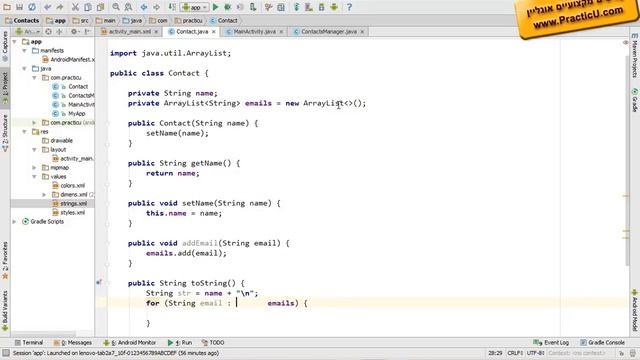Image resolution: width=640 pixels, height=360 pixels.
Task: Click the Open folder toolbar icon
Action: coord(7,7)
